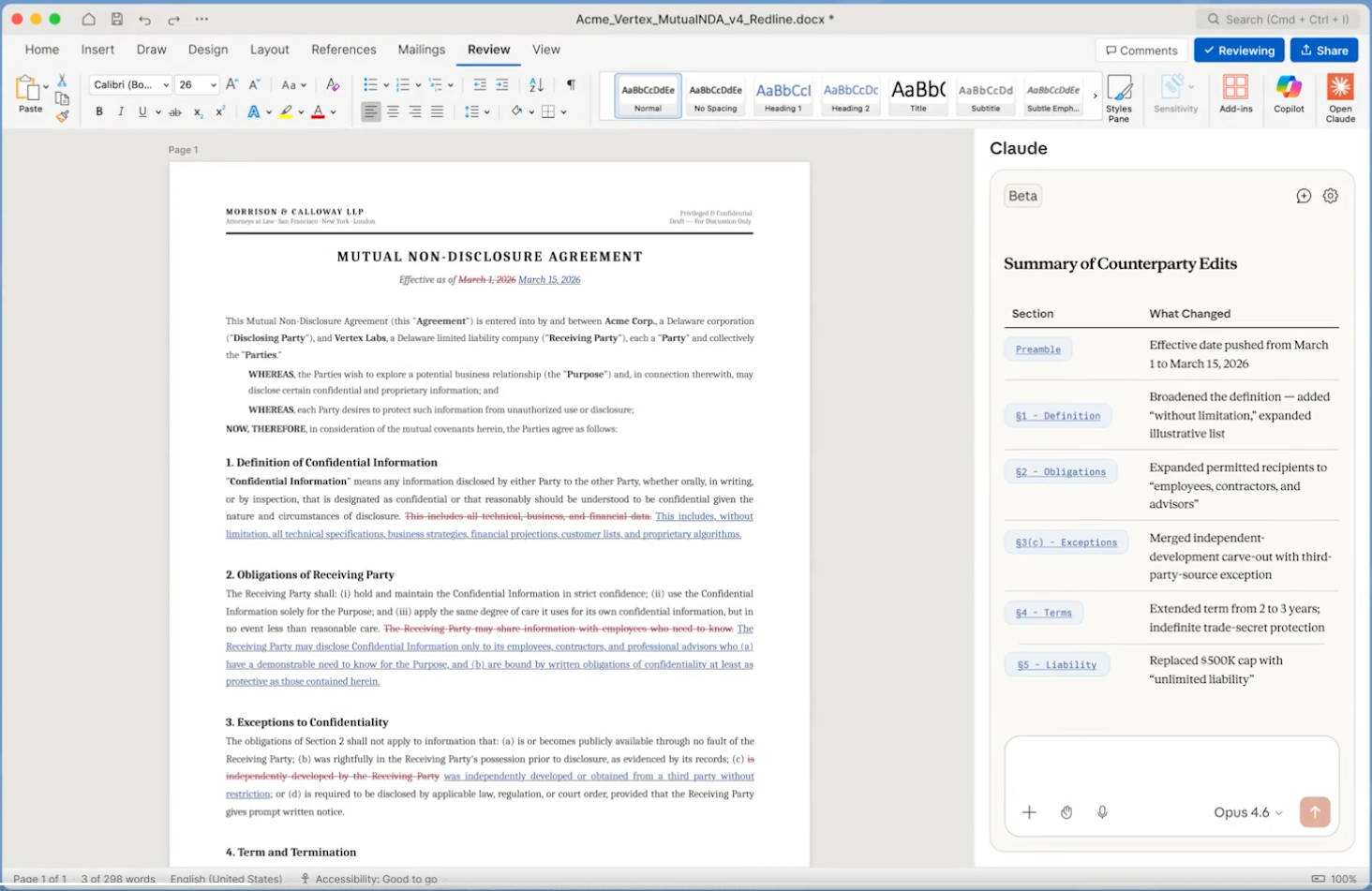
Task: Toggle Bold formatting
Action: click(x=99, y=112)
